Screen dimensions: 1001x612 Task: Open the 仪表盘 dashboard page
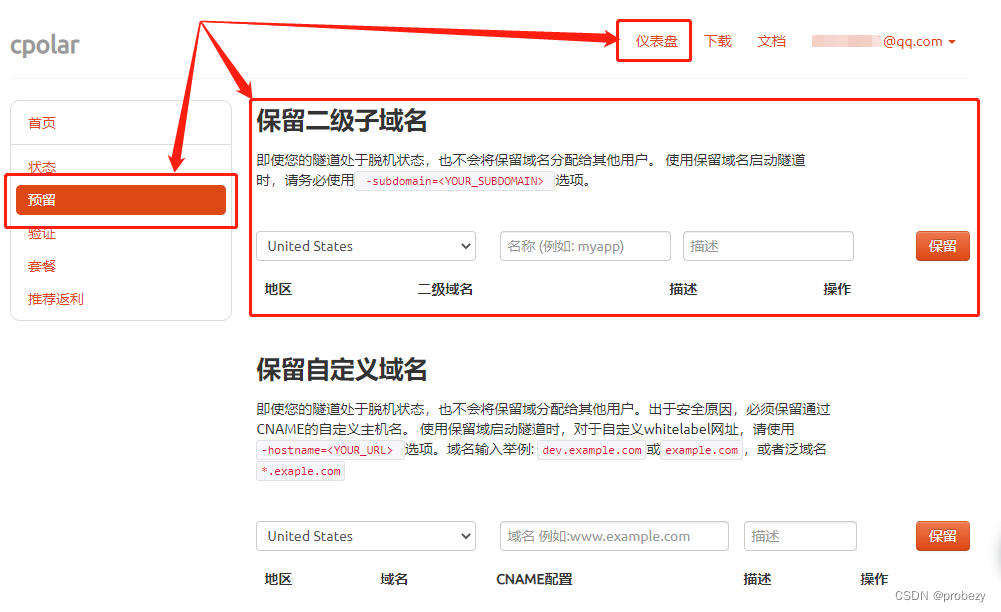coord(653,40)
